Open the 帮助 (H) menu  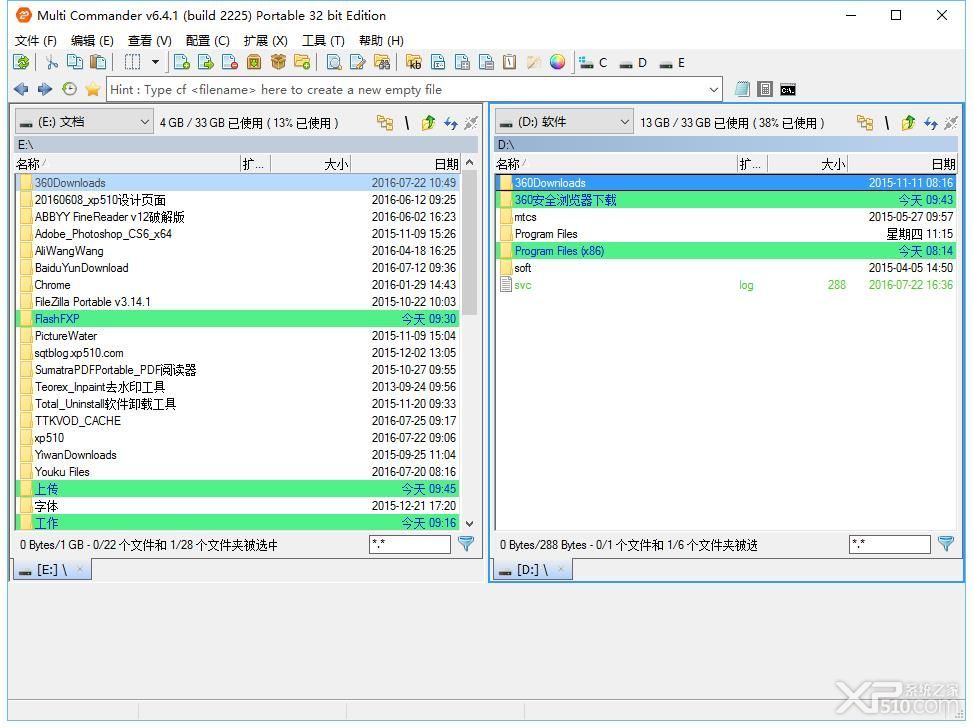click(381, 40)
